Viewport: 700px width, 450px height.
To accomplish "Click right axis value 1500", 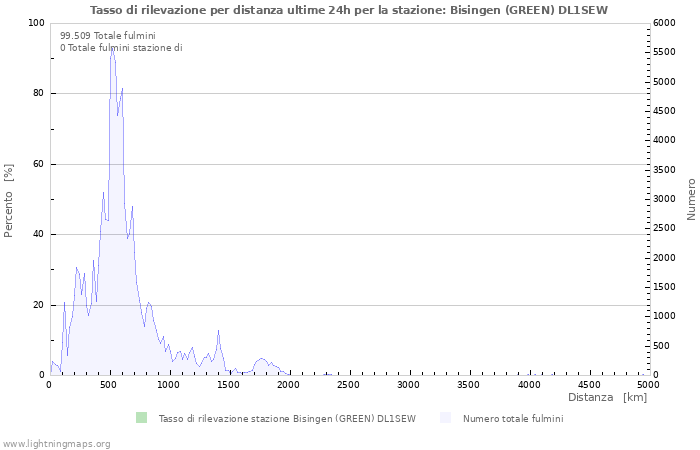I will click(664, 287).
